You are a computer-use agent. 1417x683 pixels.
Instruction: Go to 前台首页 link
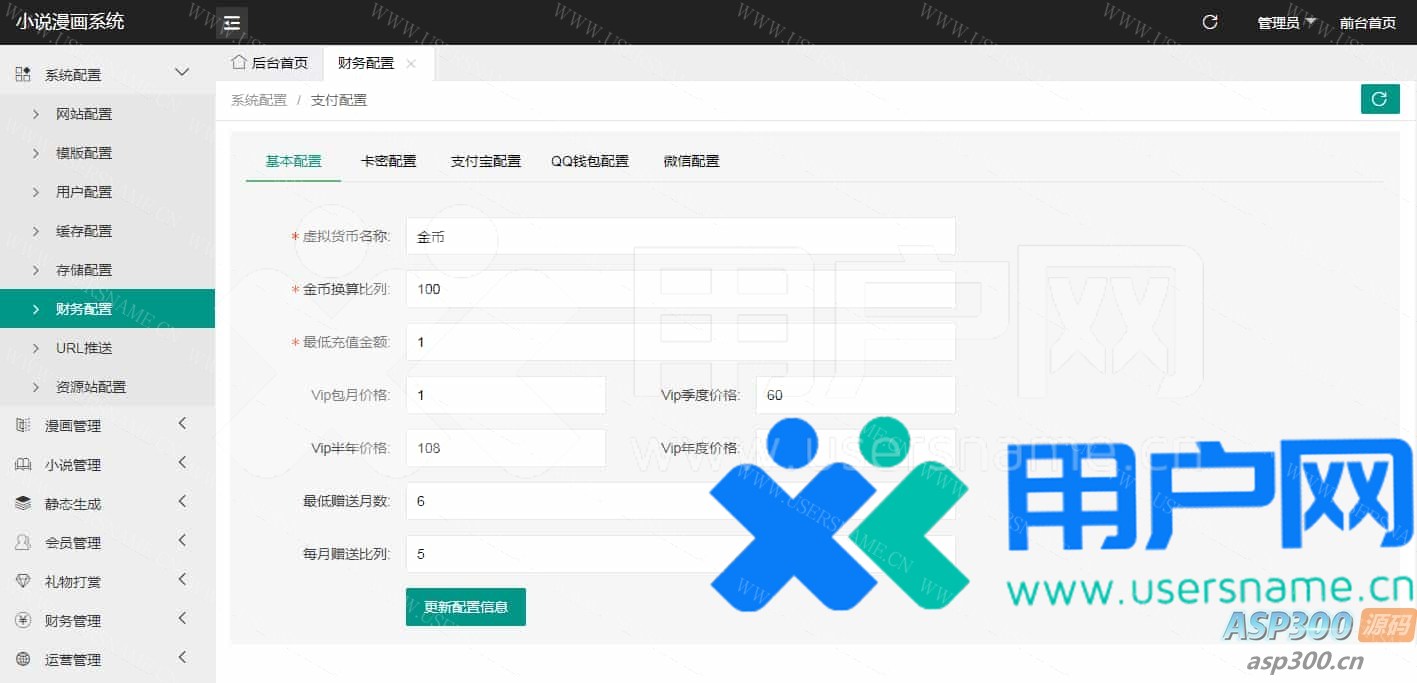1367,23
